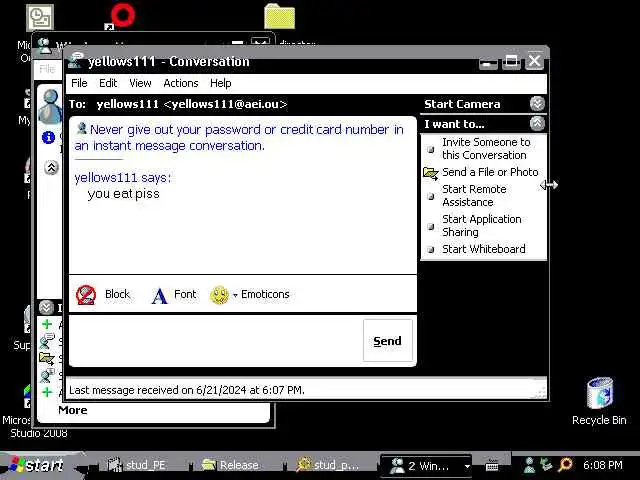Open the Font settings icon
Screen dimensions: 640x480
[160, 295]
